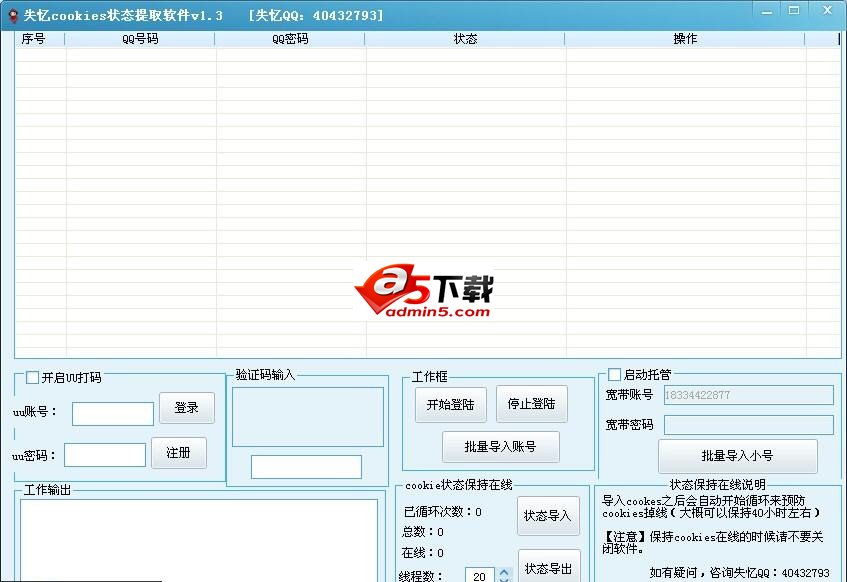Click the captcha image display area
Screen dimensions: 847x582
click(x=308, y=417)
